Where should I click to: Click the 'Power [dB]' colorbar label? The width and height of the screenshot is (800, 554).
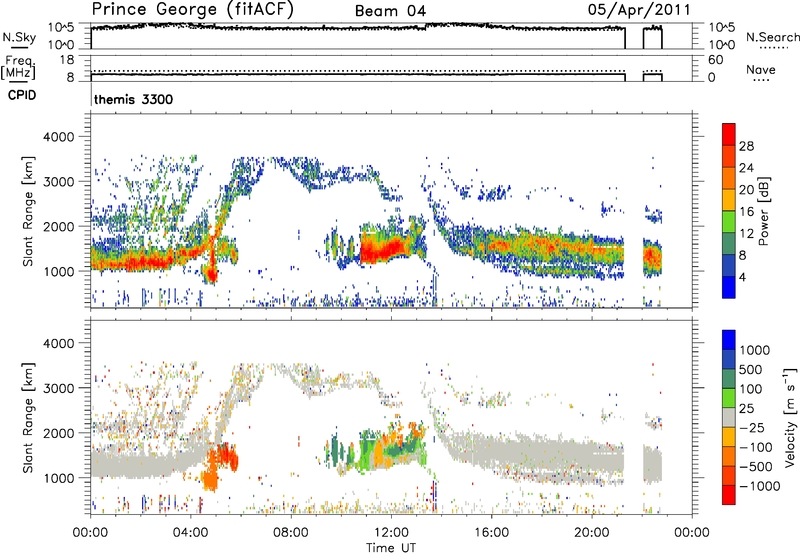pos(764,211)
